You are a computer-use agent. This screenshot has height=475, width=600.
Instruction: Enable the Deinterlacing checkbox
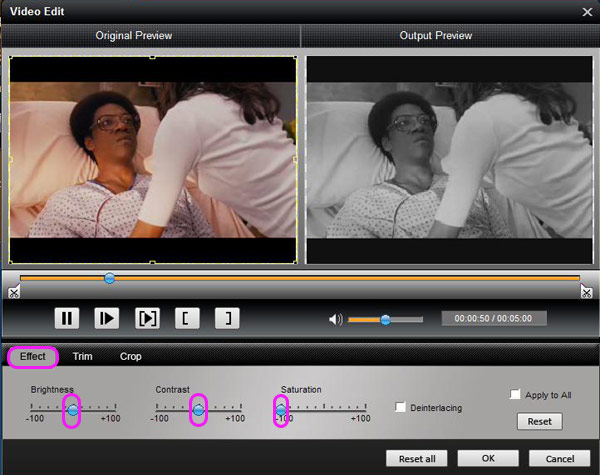click(401, 407)
